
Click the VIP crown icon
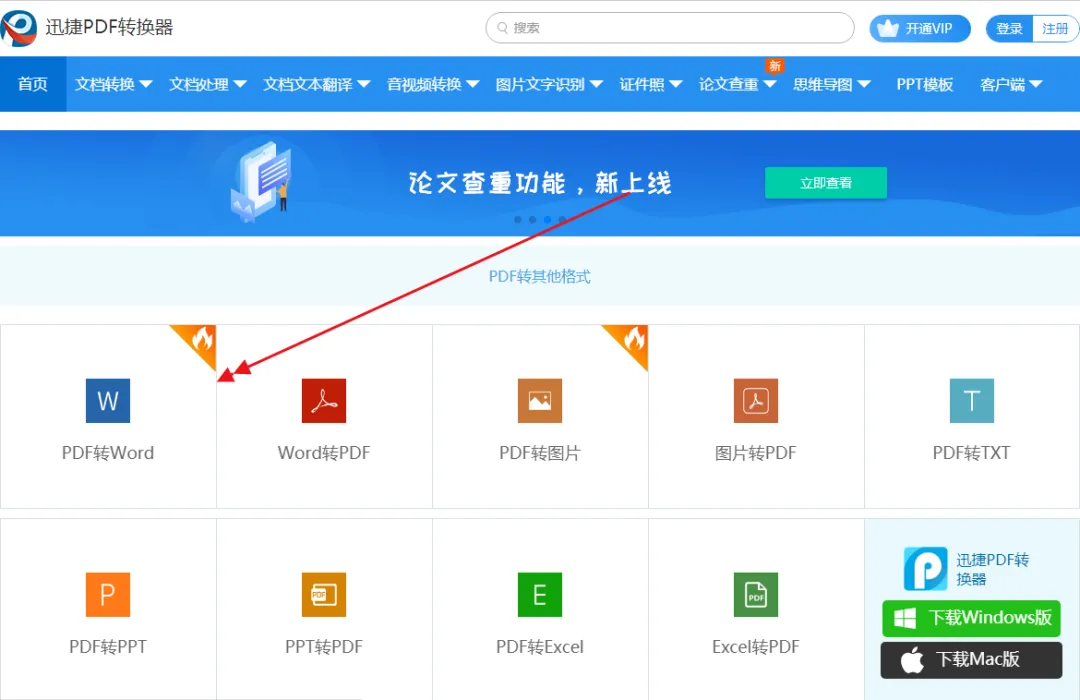click(888, 28)
